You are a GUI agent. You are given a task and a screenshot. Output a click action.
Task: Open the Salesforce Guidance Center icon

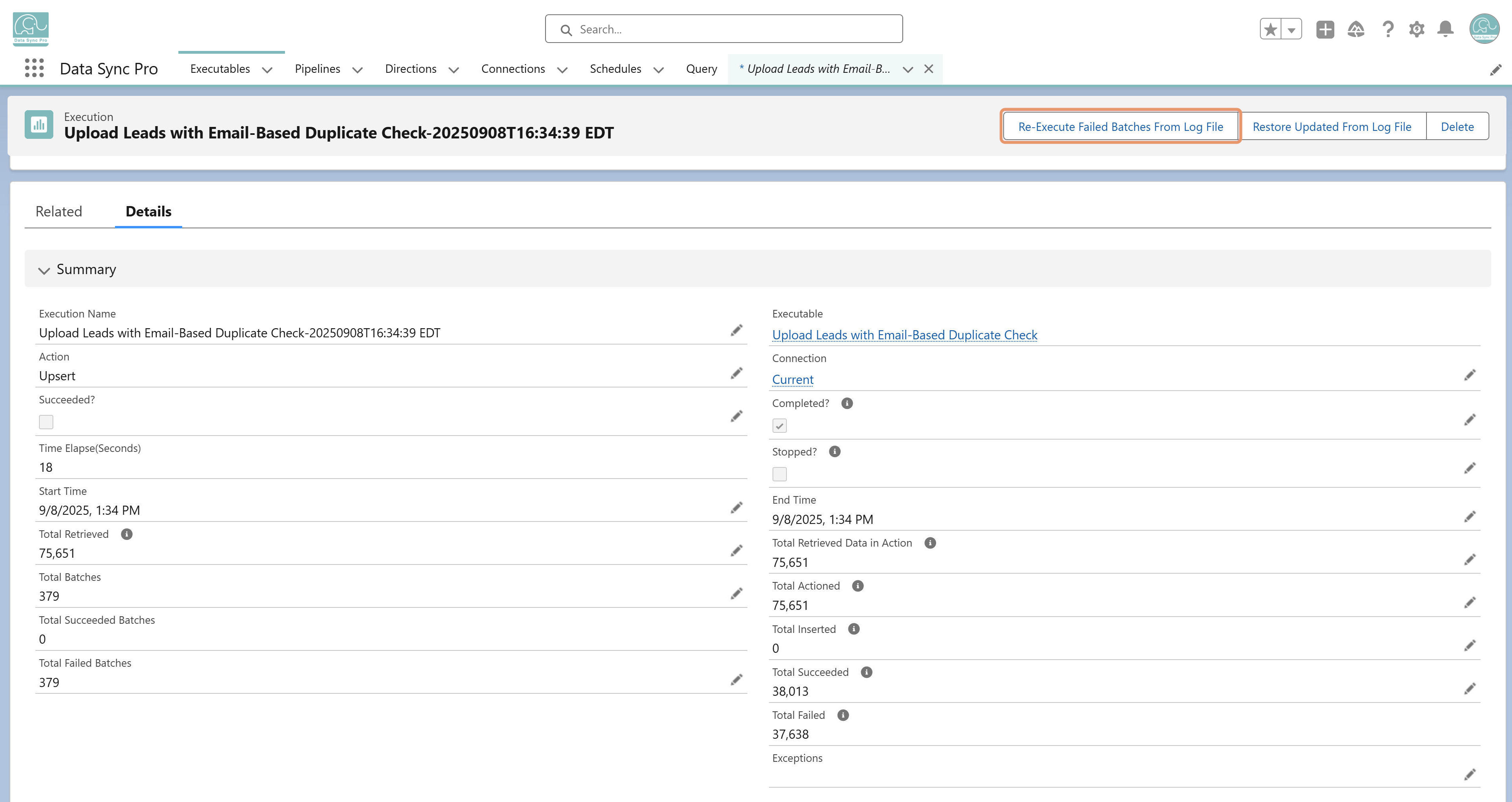pos(1356,29)
